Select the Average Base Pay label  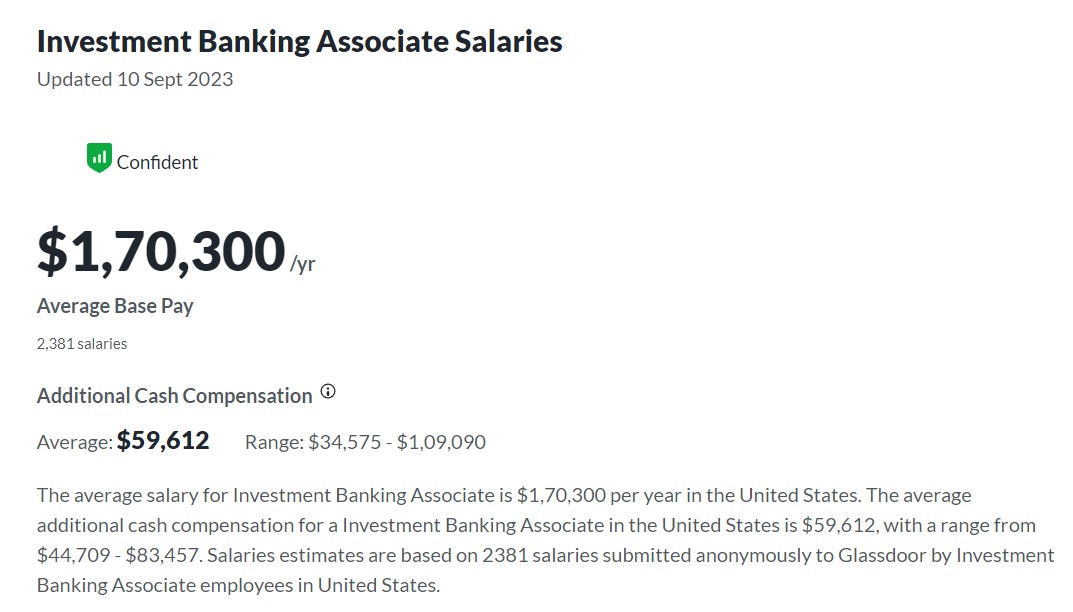115,306
